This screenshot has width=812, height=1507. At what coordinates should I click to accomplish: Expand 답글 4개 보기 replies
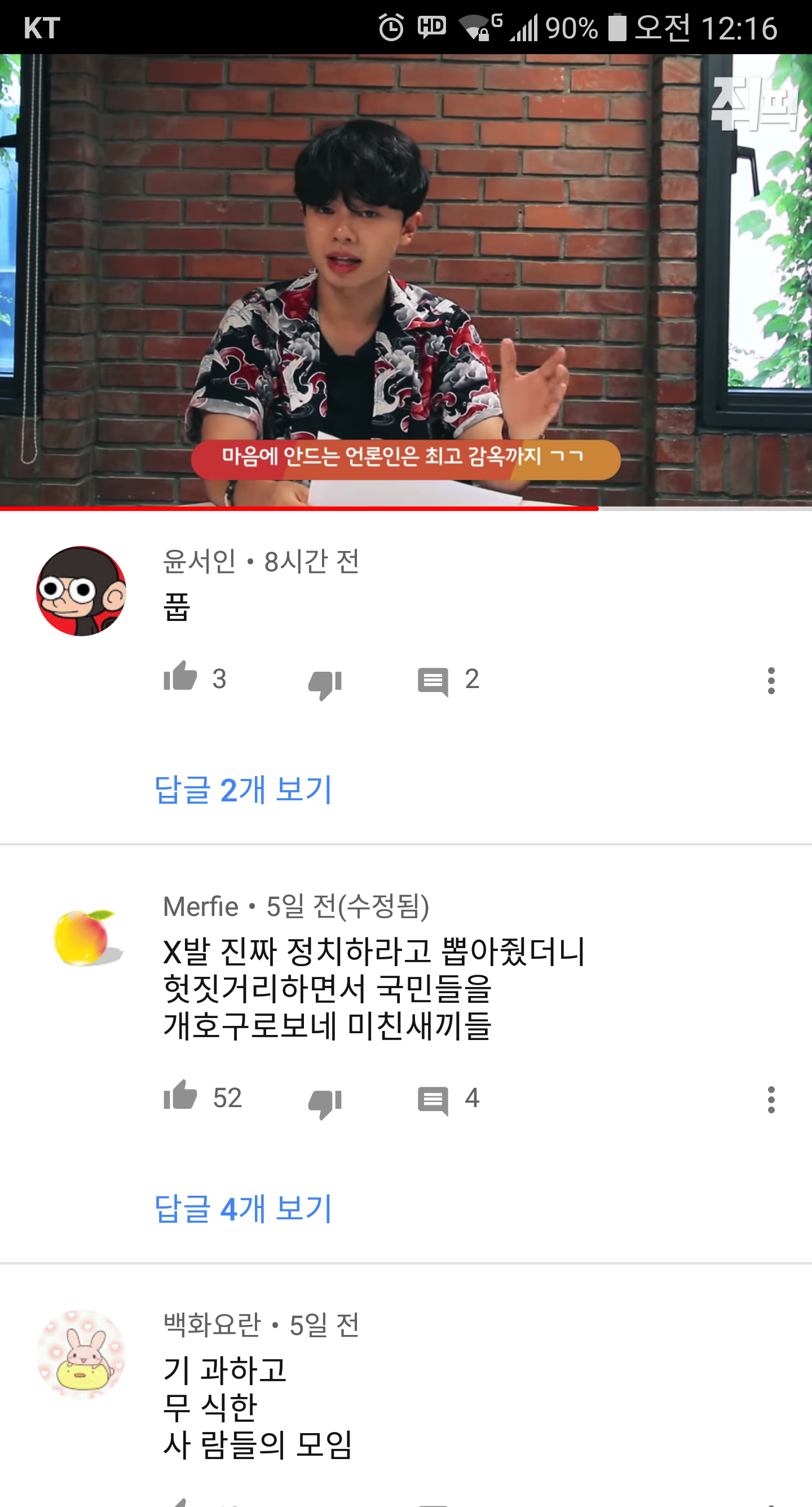click(x=244, y=1208)
